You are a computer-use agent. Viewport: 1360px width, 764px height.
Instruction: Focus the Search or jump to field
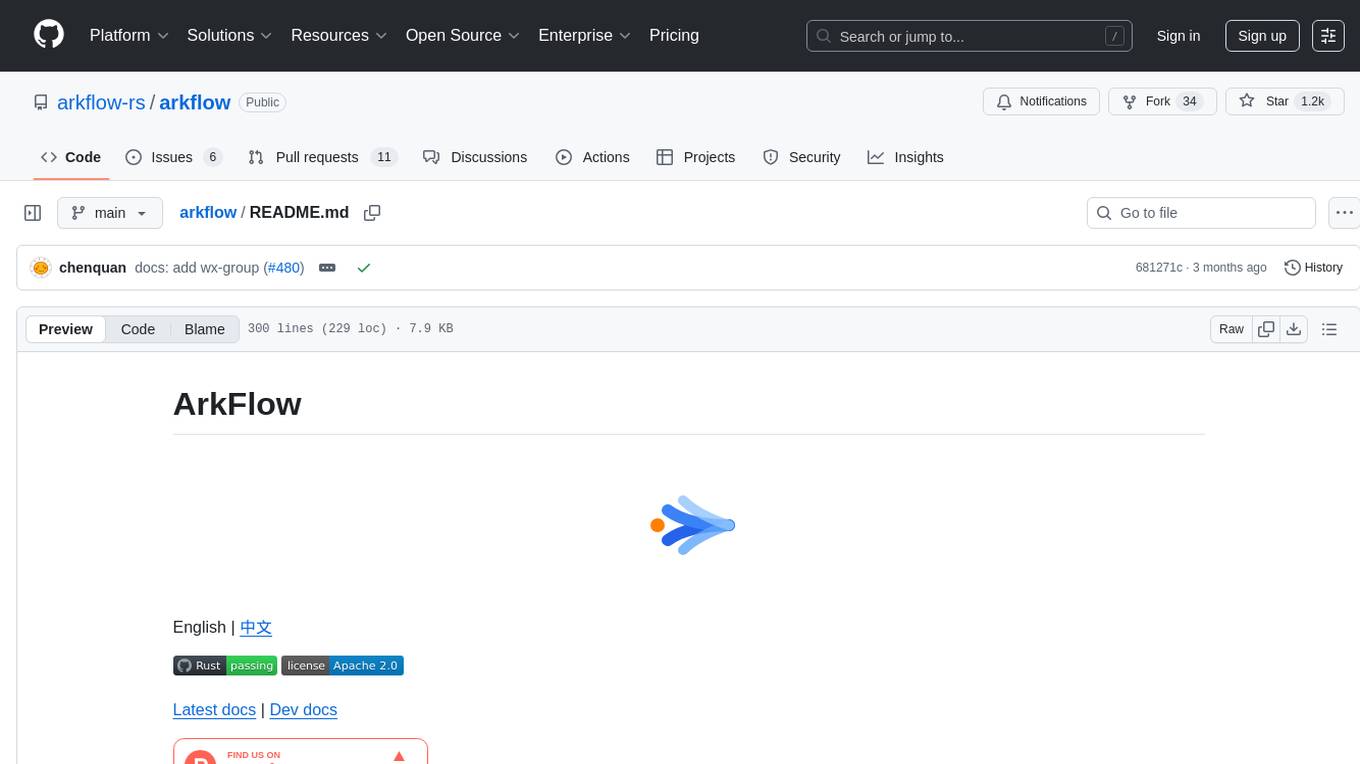pos(969,36)
